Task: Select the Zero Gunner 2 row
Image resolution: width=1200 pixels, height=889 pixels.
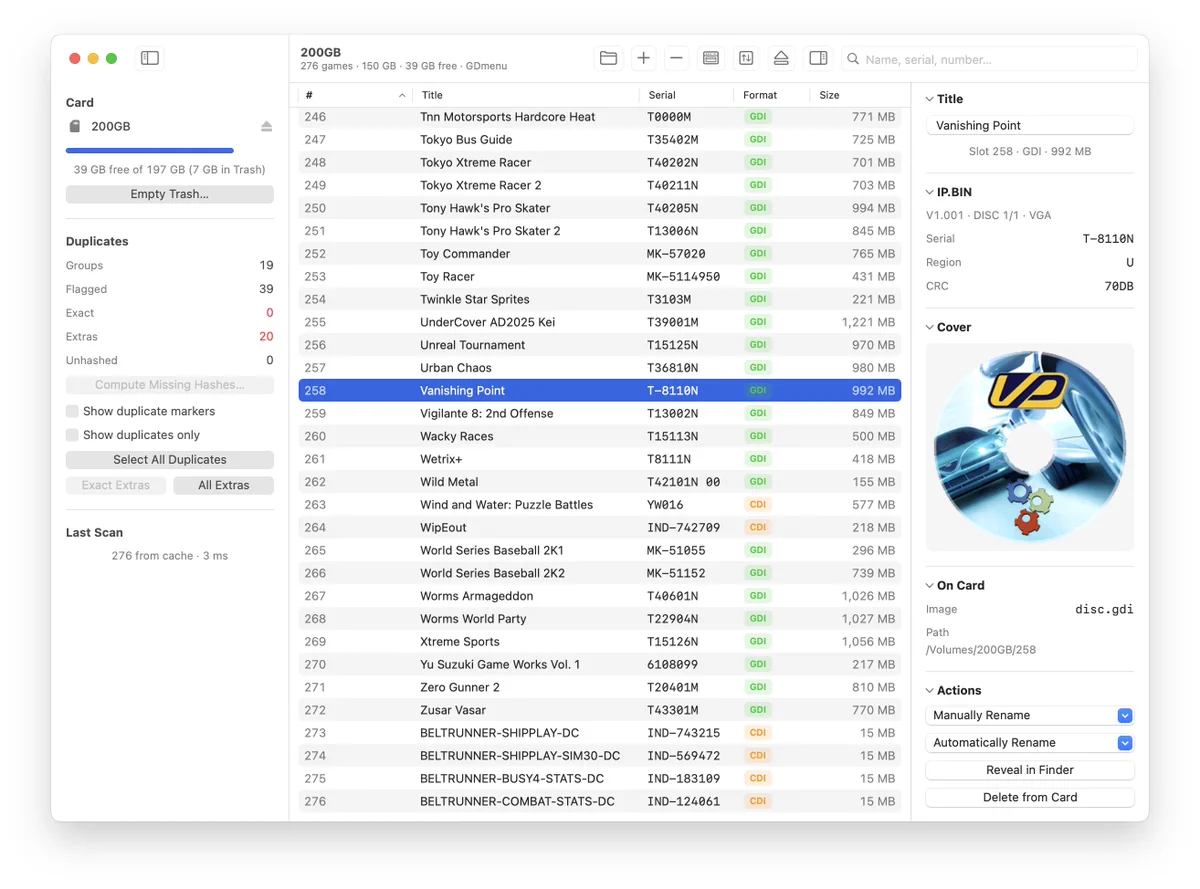Action: [600, 687]
